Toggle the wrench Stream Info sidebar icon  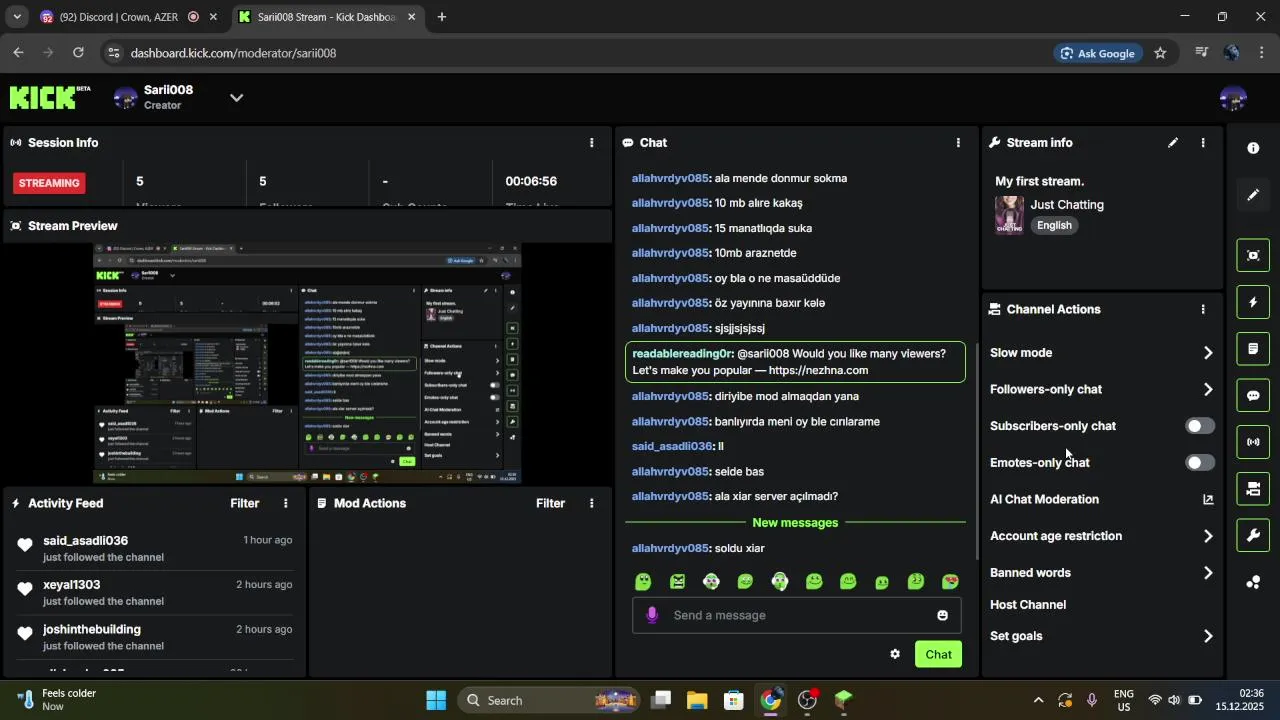click(x=1253, y=535)
